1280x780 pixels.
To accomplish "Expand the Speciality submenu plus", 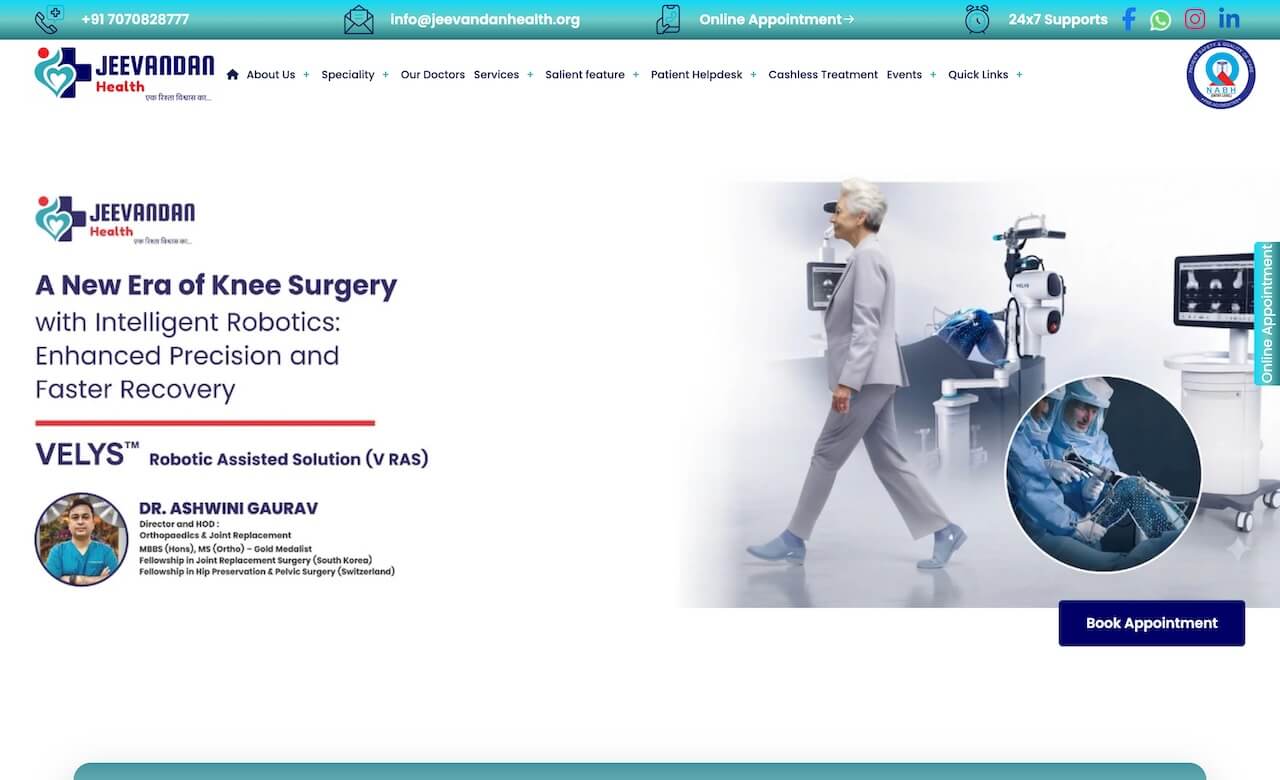I will 385,75.
